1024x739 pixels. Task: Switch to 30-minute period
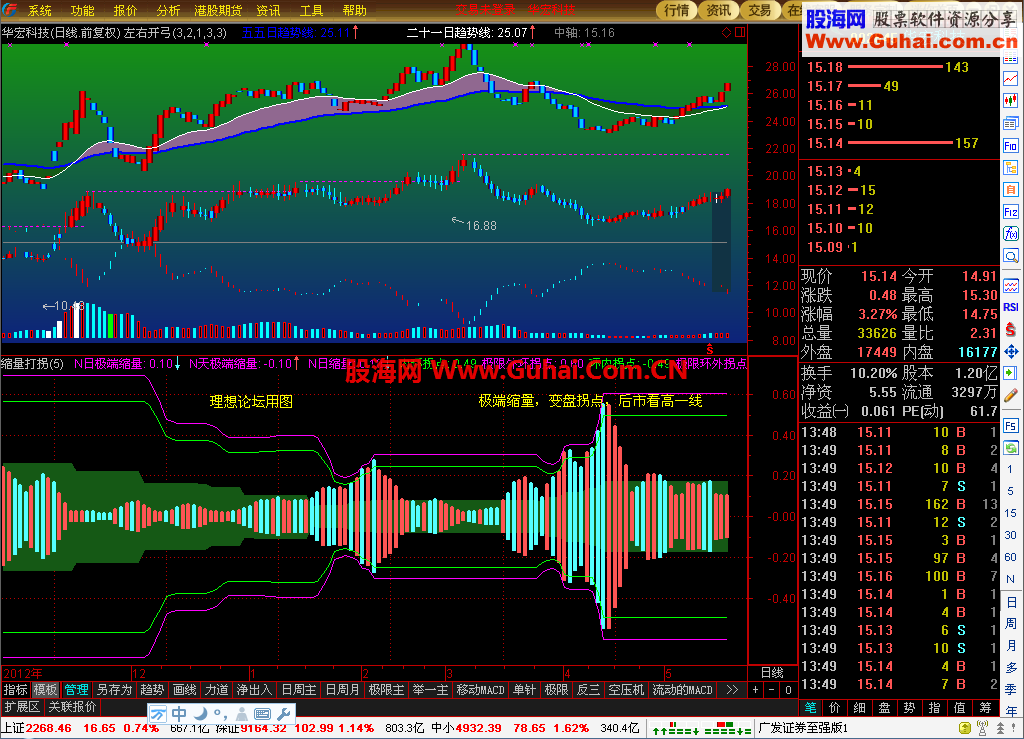pyautogui.click(x=1010, y=535)
